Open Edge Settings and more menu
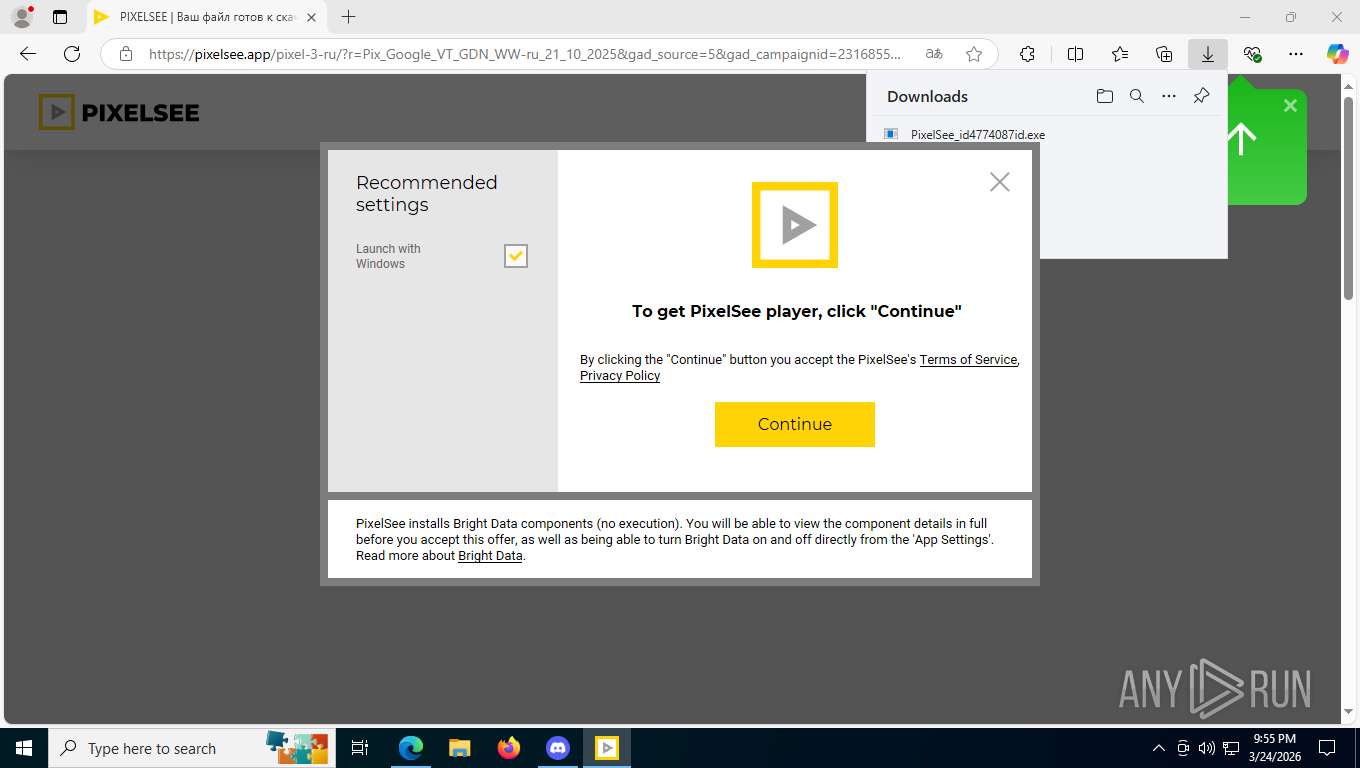 [1296, 54]
